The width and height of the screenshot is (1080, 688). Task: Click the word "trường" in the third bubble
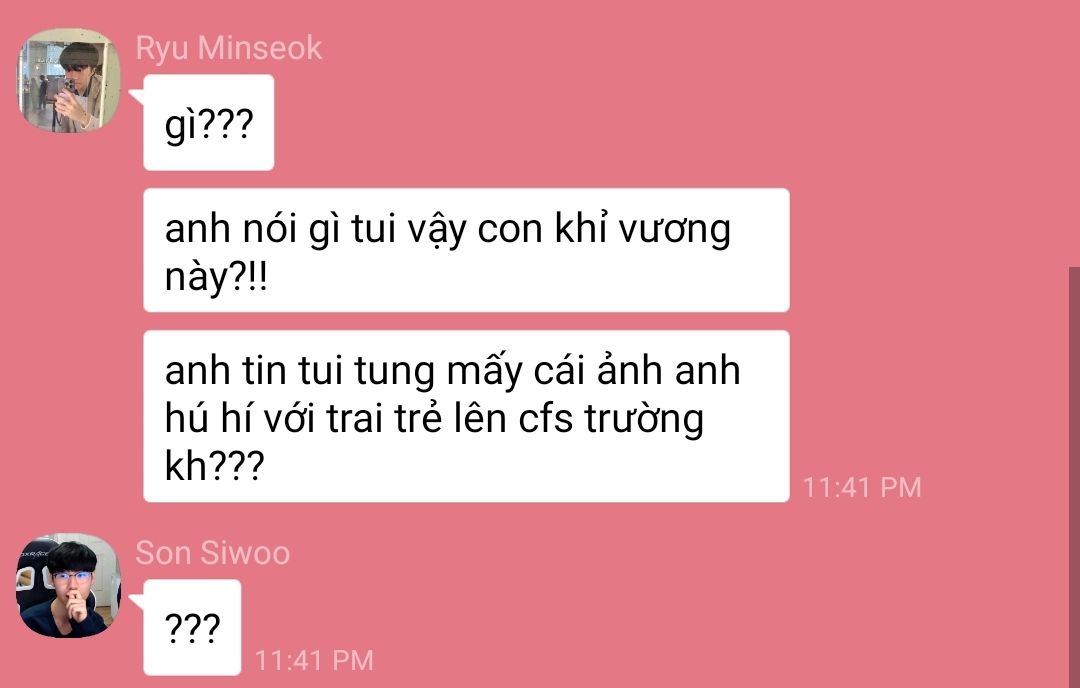pos(644,419)
